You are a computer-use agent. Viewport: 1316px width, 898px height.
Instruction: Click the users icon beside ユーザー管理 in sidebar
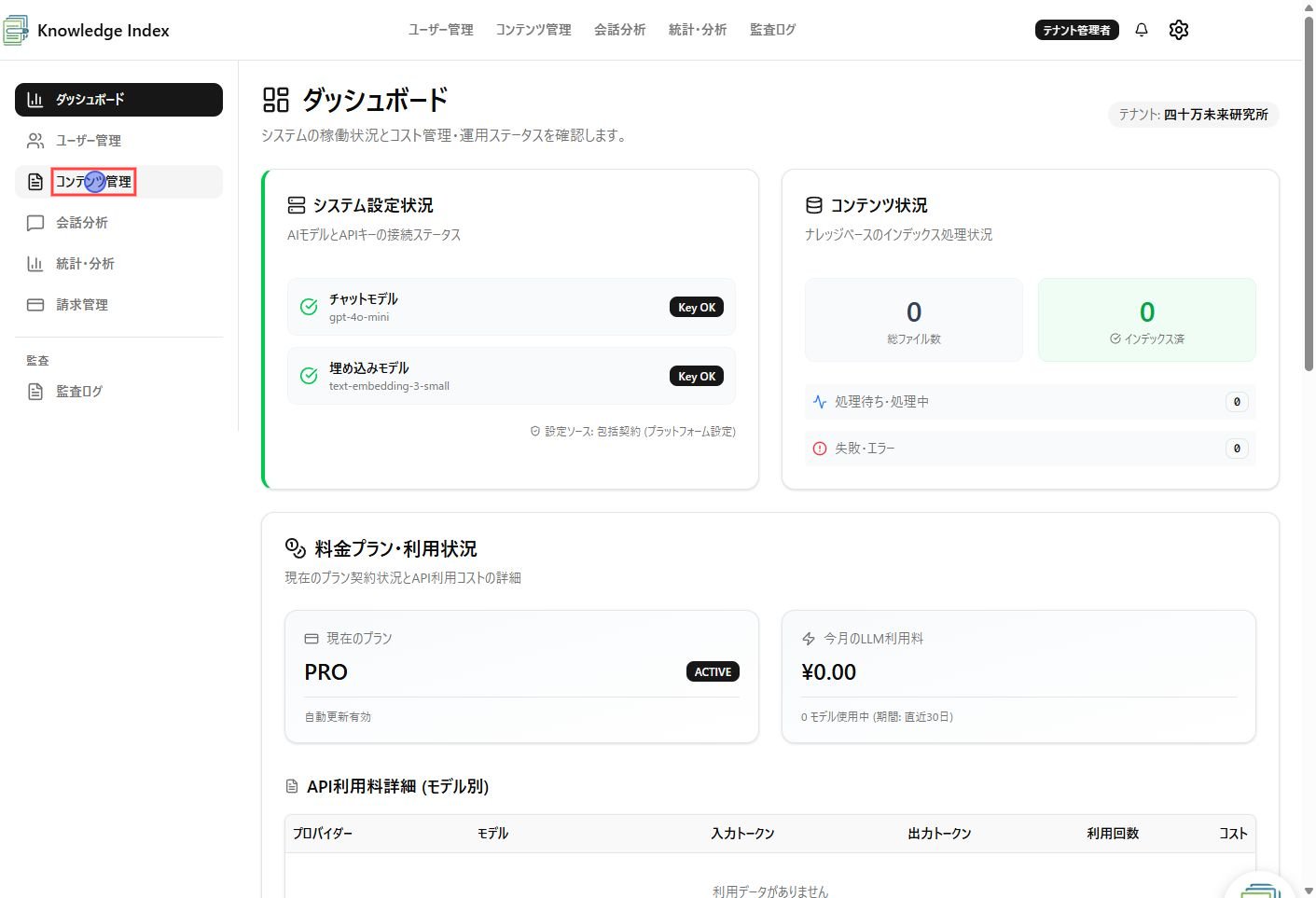(x=35, y=141)
